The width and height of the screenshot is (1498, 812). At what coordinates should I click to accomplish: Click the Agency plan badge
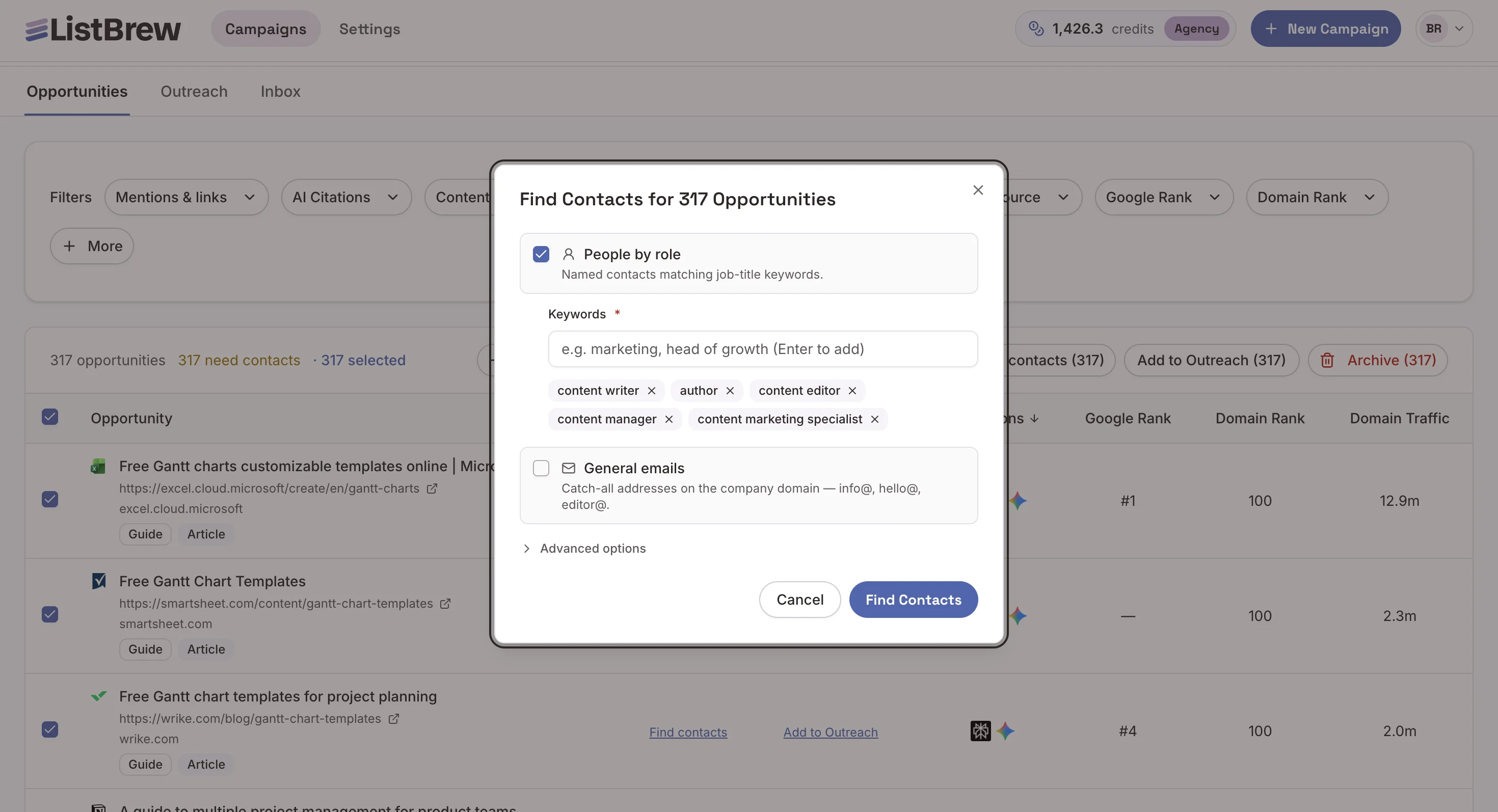1196,29
